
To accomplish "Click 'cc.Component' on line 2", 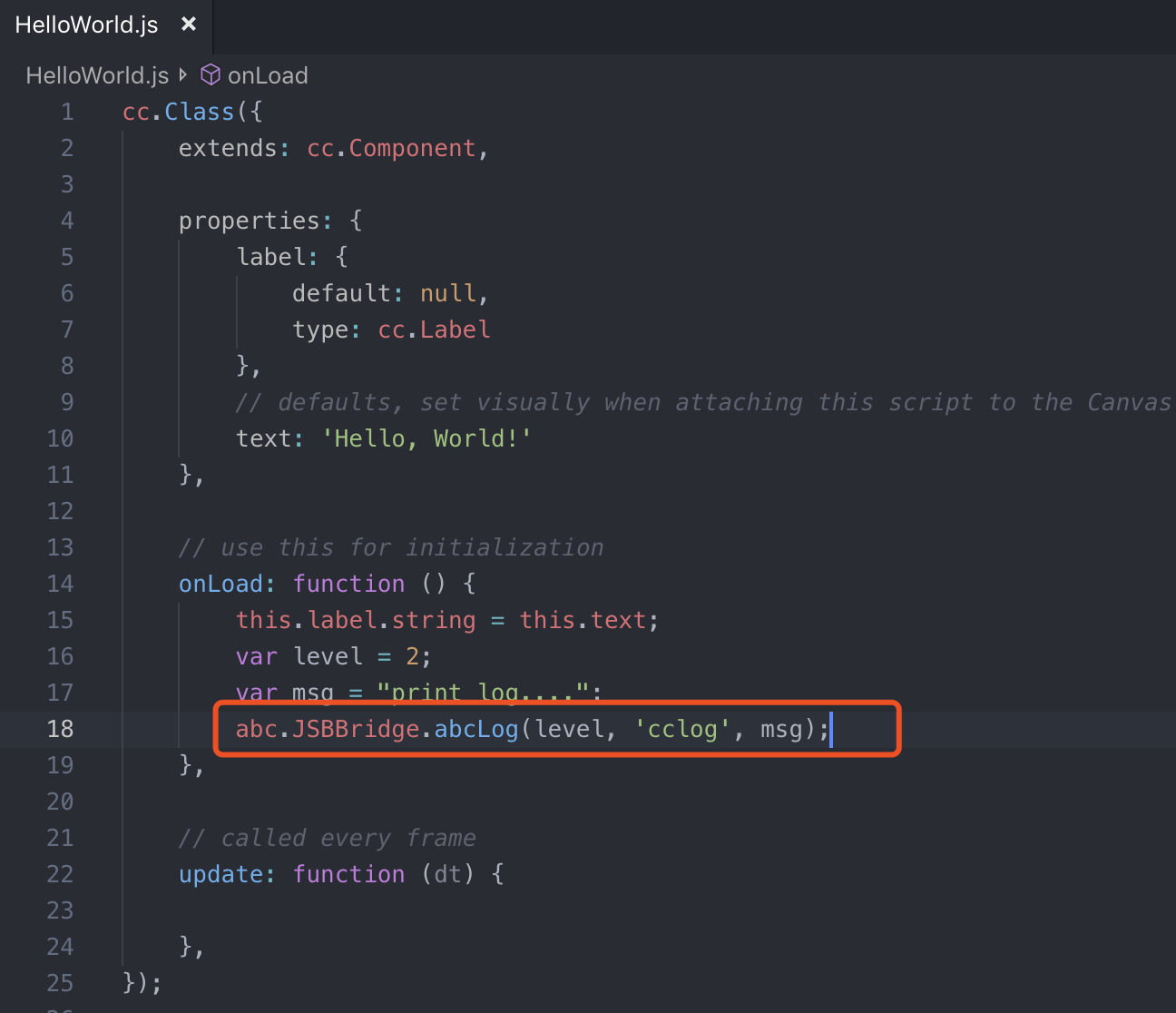I will pos(392,148).
